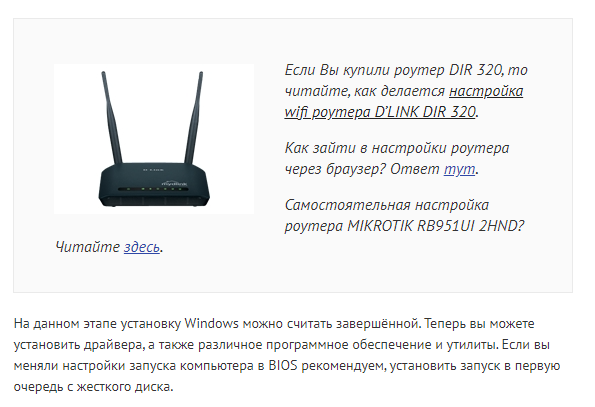Click the 'Если Вы купили роутер DIR 320' line
595x407 pixels.
click(406, 70)
